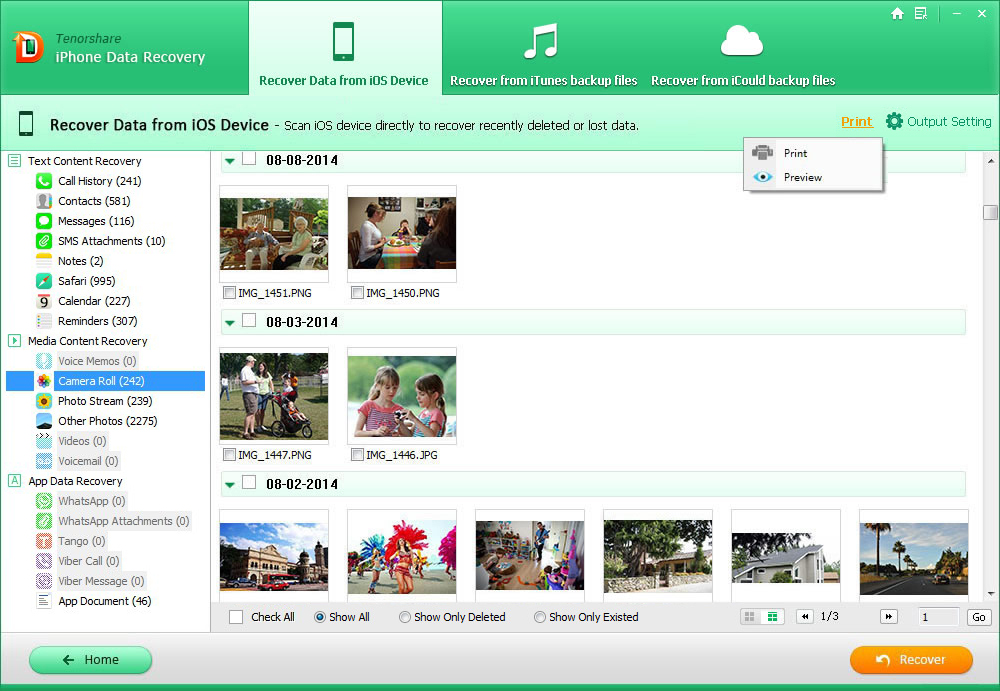Open the carnival dancers thumbnail
This screenshot has height=691, width=1000.
tap(402, 556)
